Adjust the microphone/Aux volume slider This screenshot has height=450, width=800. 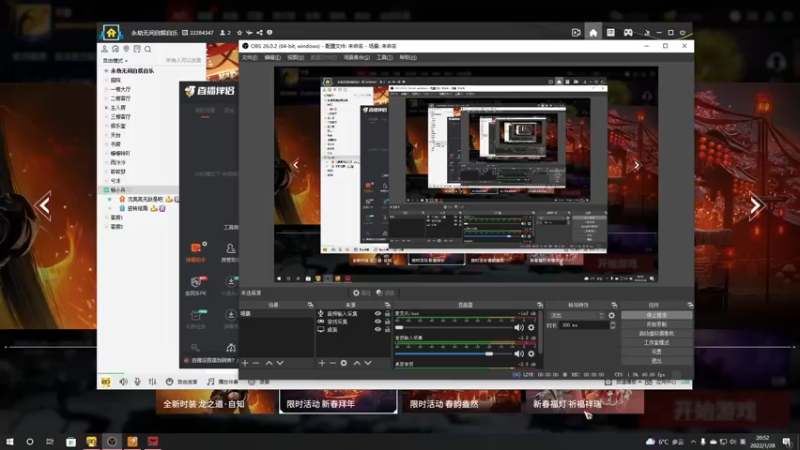click(x=454, y=328)
